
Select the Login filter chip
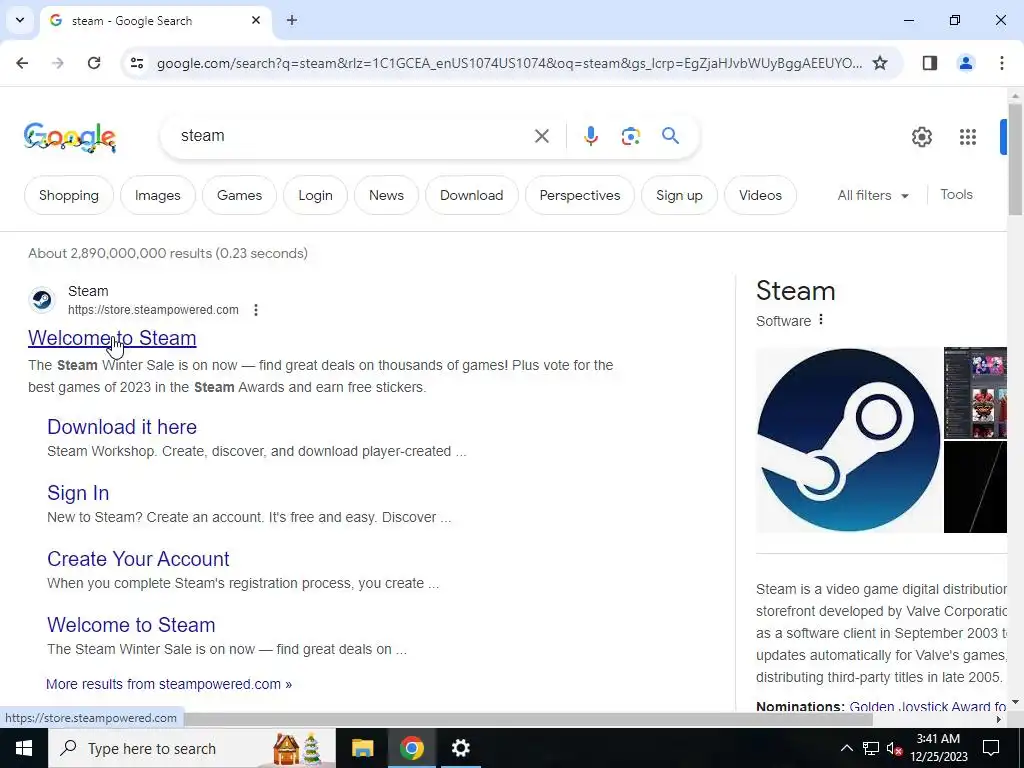click(x=315, y=195)
